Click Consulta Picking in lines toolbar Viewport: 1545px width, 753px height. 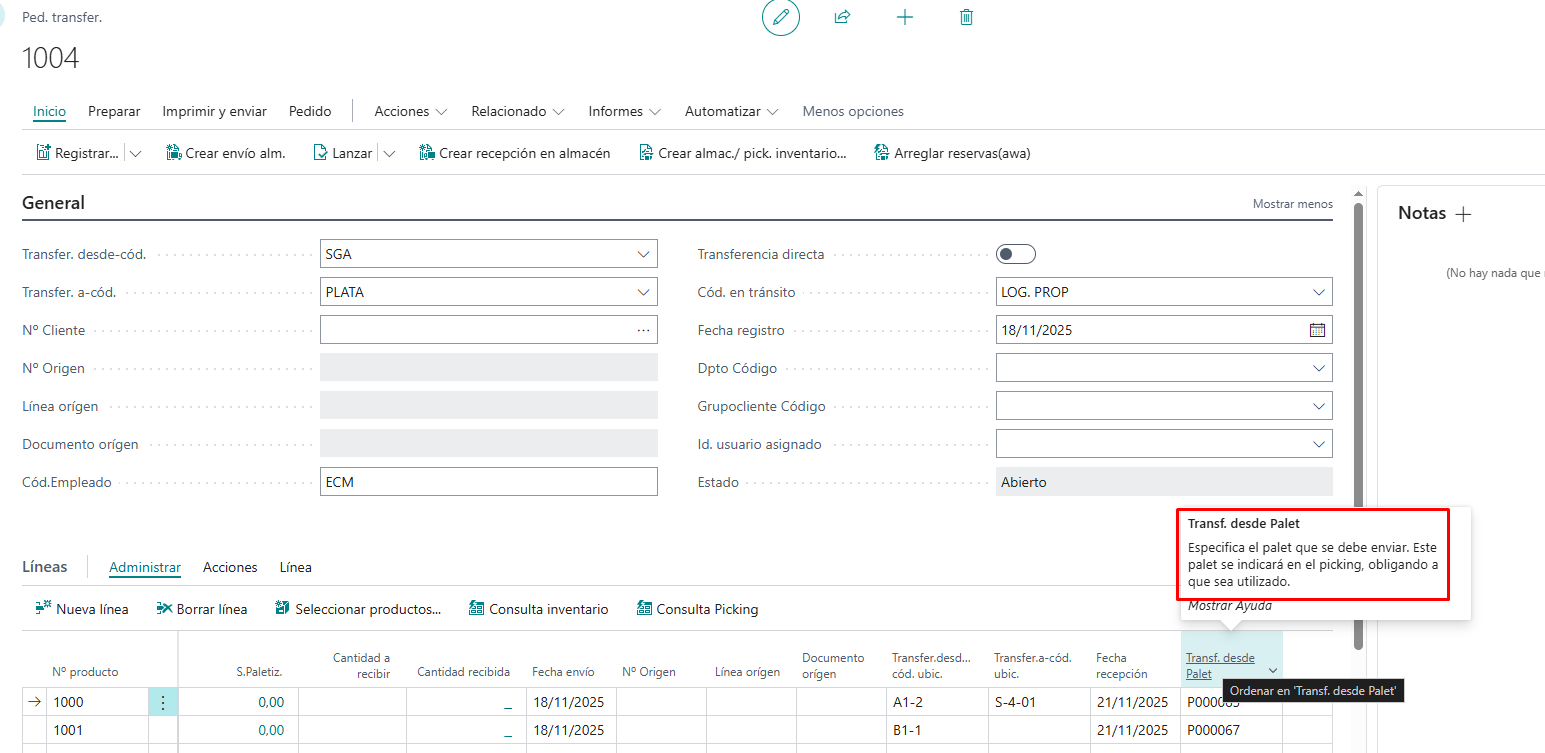697,609
